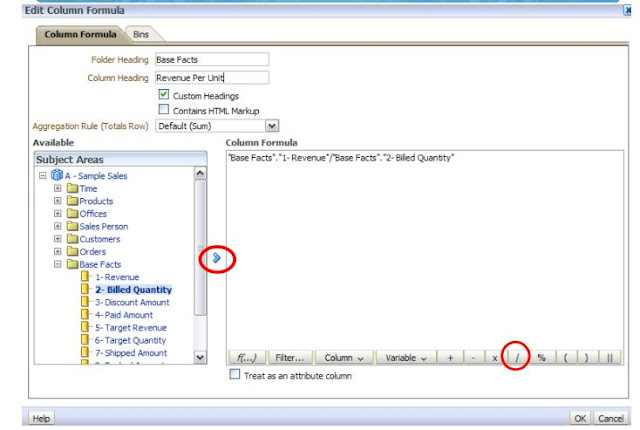
Task: Click the Column Heading input field
Action: 212,78
